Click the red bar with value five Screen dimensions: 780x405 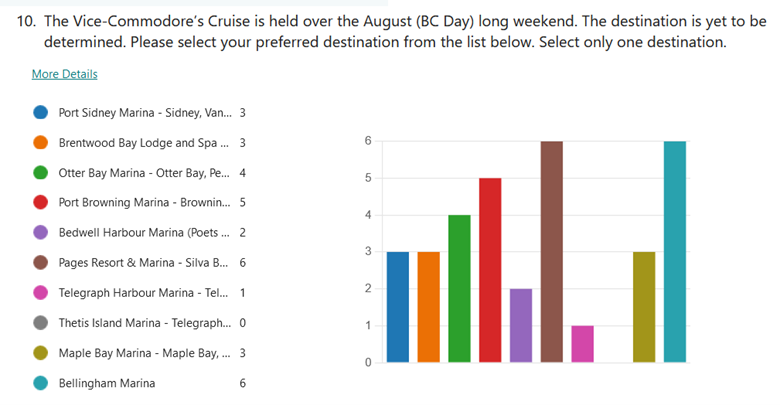[x=490, y=270]
